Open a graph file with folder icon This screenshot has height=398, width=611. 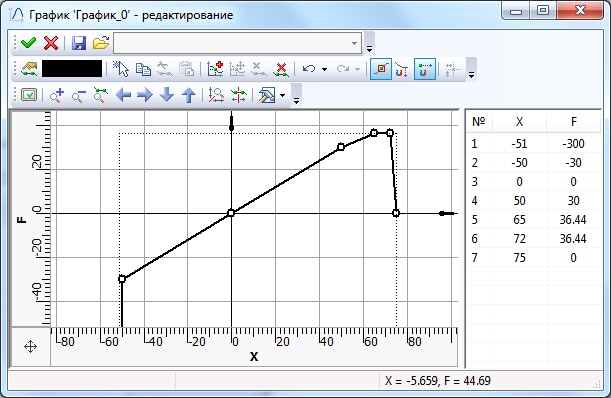tap(101, 43)
